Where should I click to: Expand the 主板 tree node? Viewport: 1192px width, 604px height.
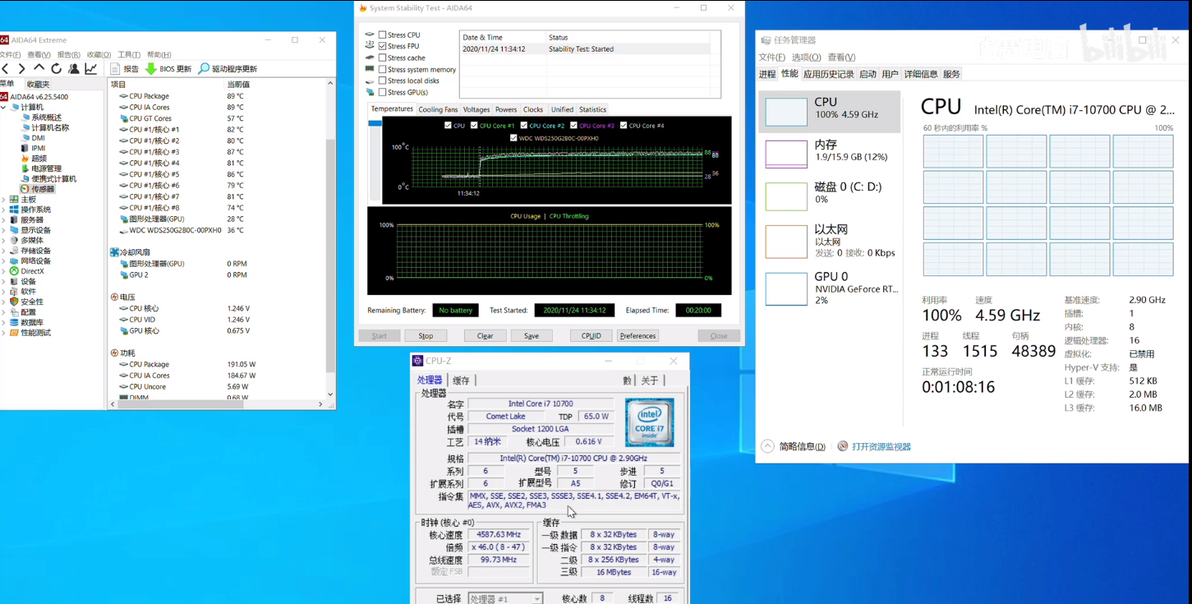click(x=4, y=200)
